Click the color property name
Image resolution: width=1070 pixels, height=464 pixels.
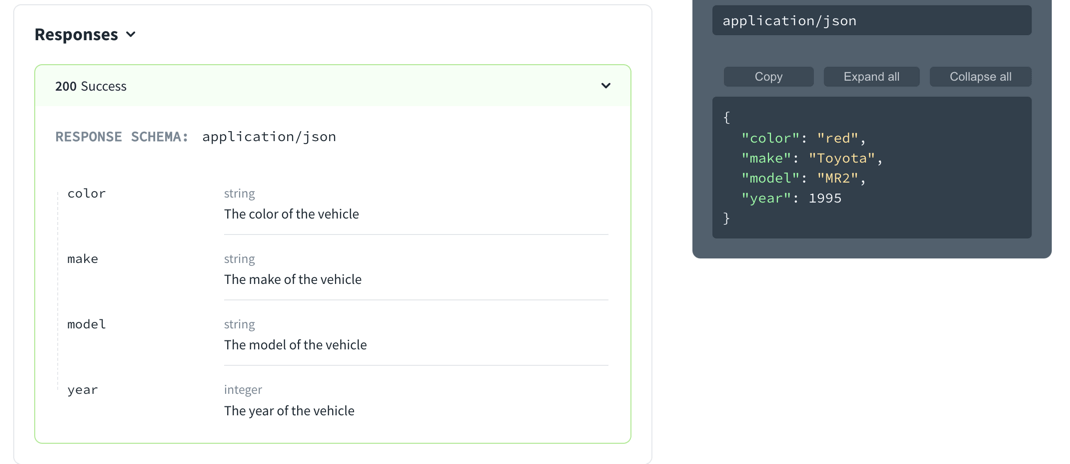coord(87,194)
